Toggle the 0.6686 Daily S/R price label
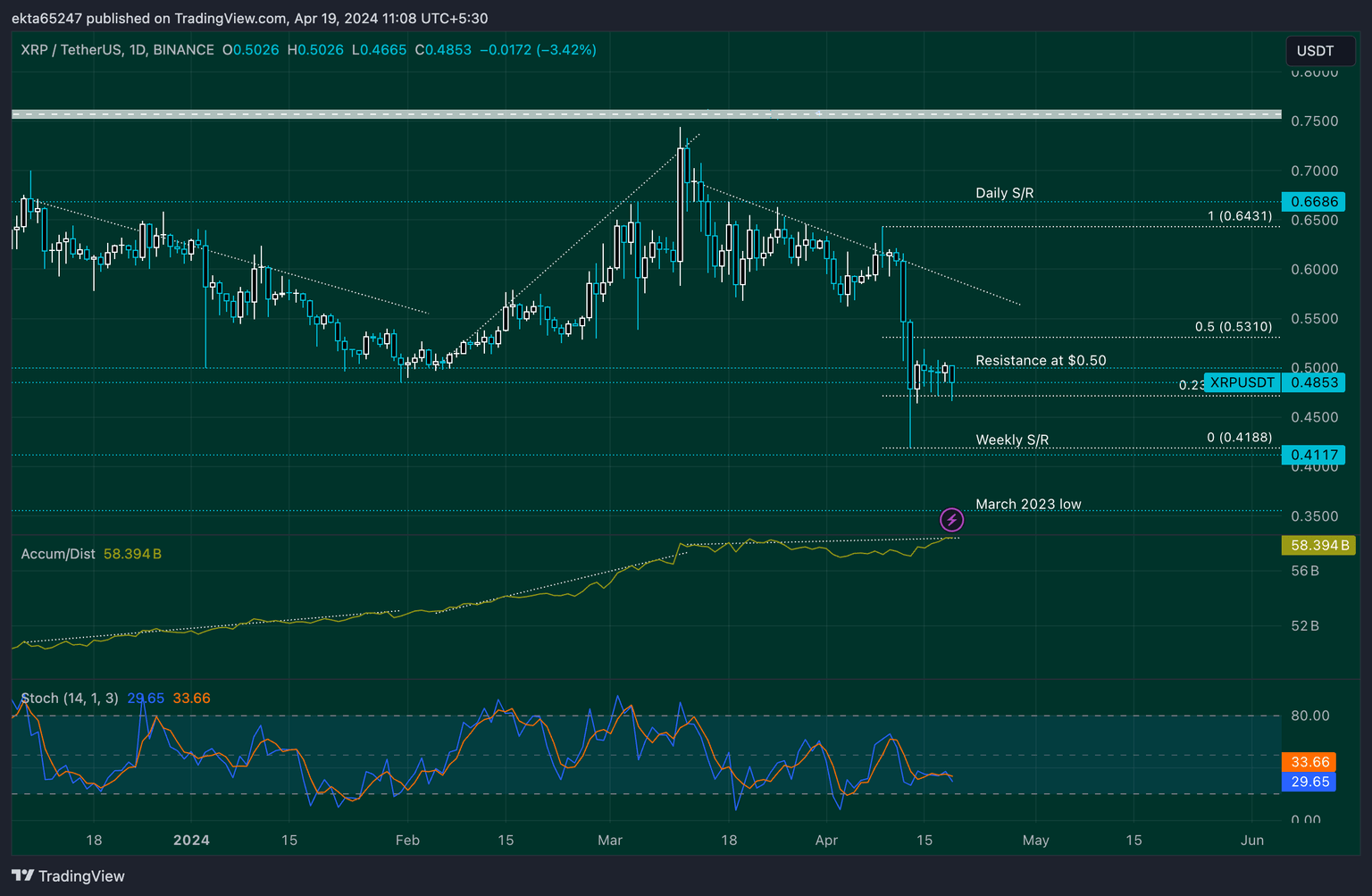Screen dimensions: 1372x896 click(1313, 202)
